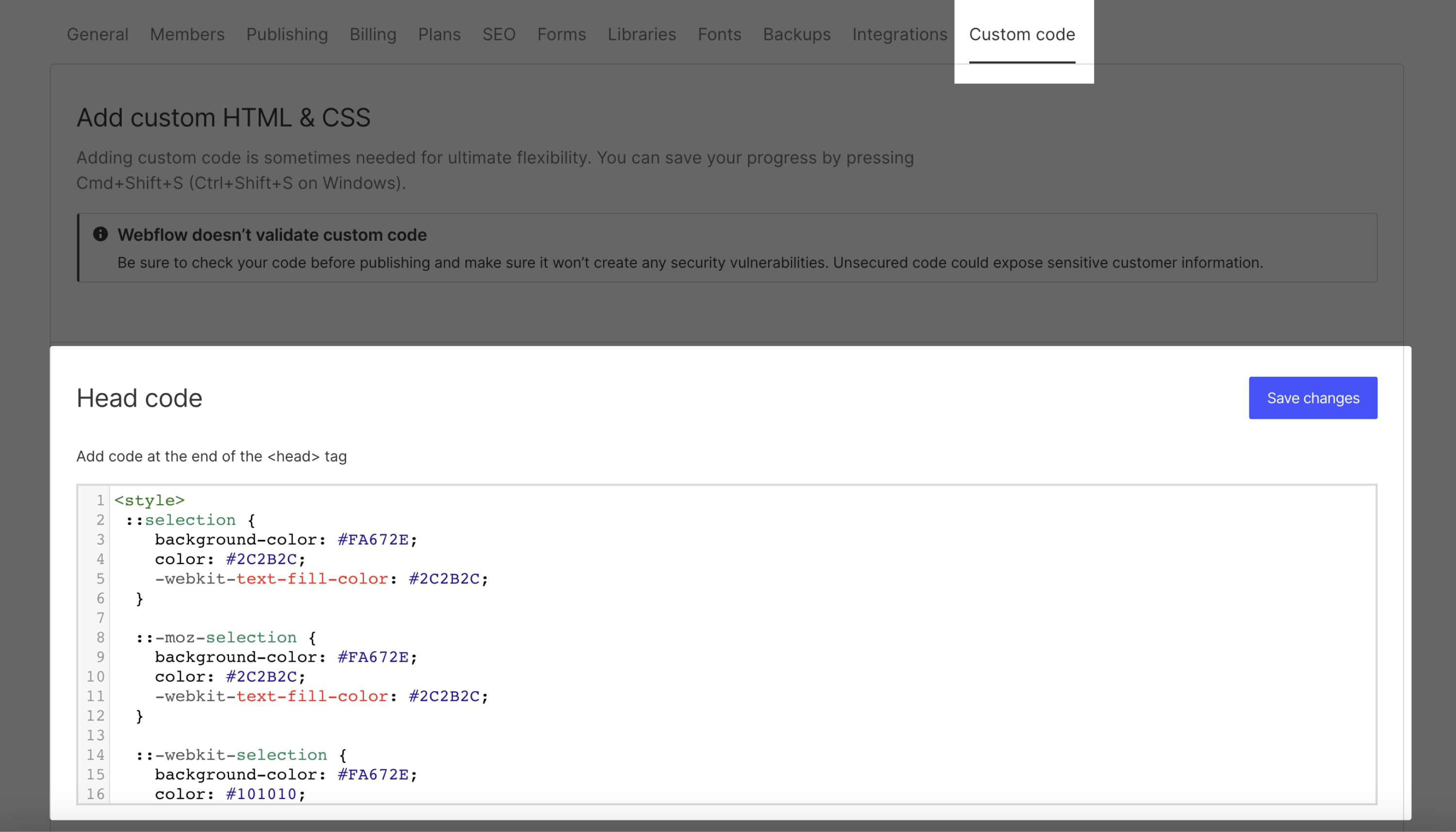Image resolution: width=1456 pixels, height=832 pixels.
Task: Open the Members tab
Action: [x=186, y=34]
